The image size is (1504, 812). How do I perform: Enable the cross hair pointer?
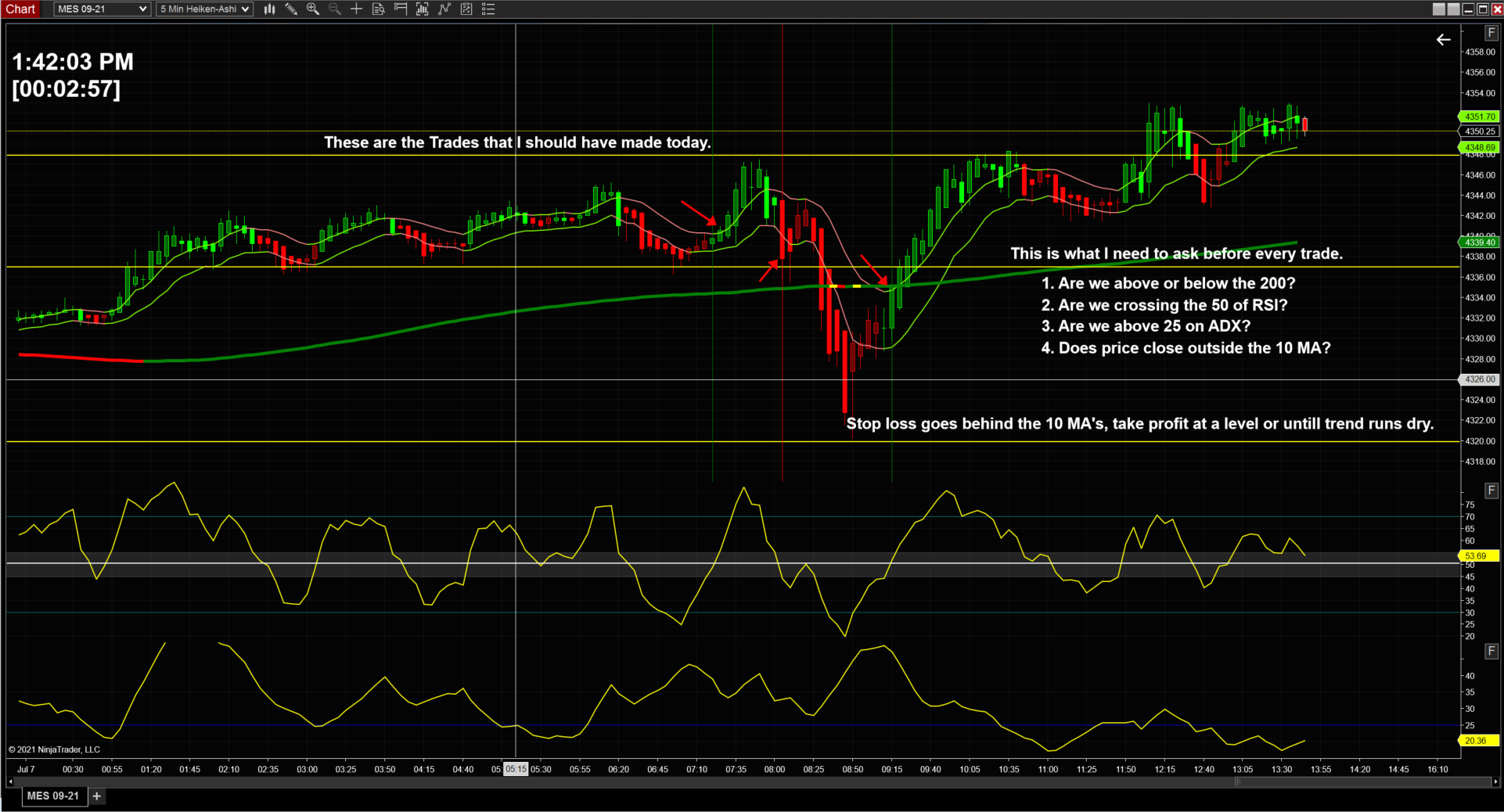point(357,9)
